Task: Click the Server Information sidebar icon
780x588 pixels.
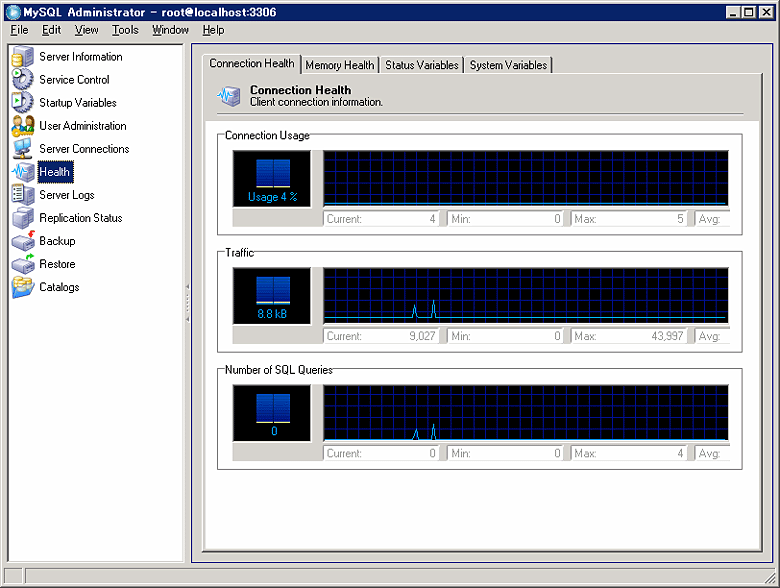Action: point(23,57)
